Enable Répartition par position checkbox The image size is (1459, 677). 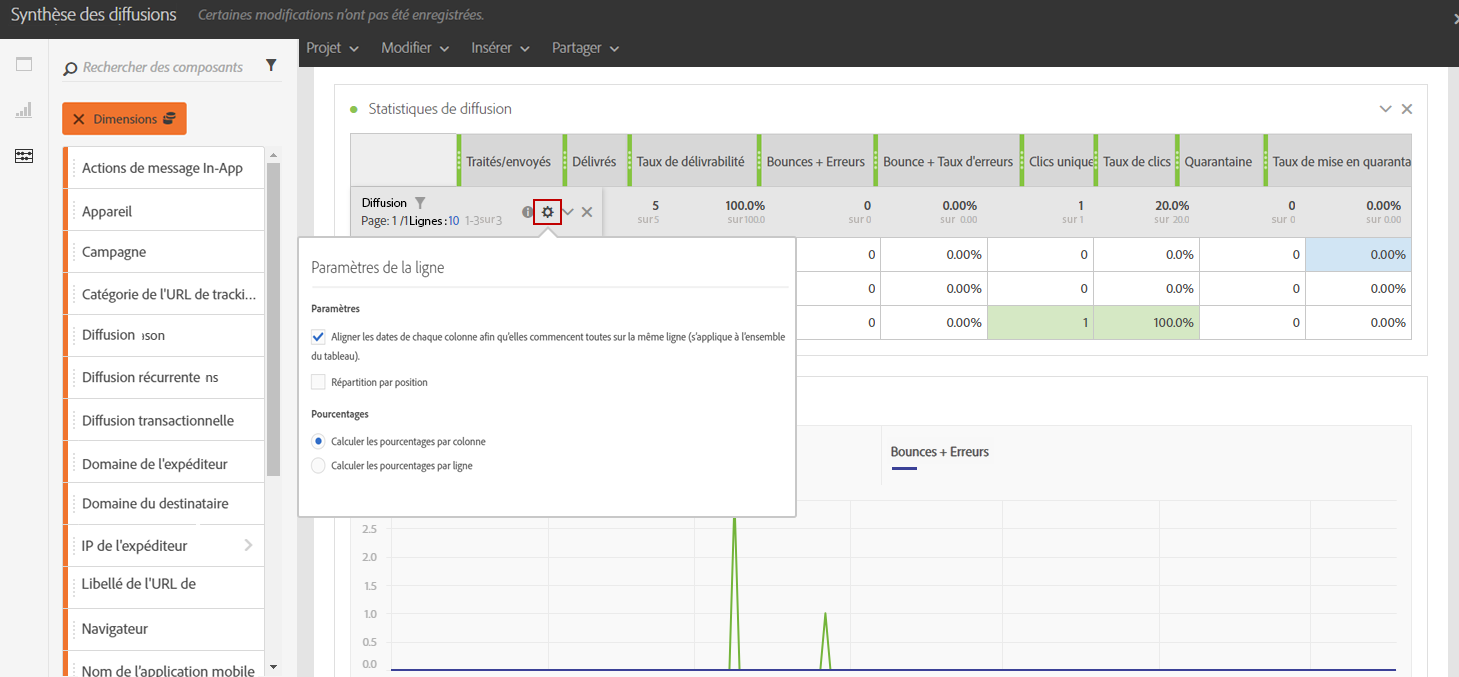pyautogui.click(x=318, y=382)
